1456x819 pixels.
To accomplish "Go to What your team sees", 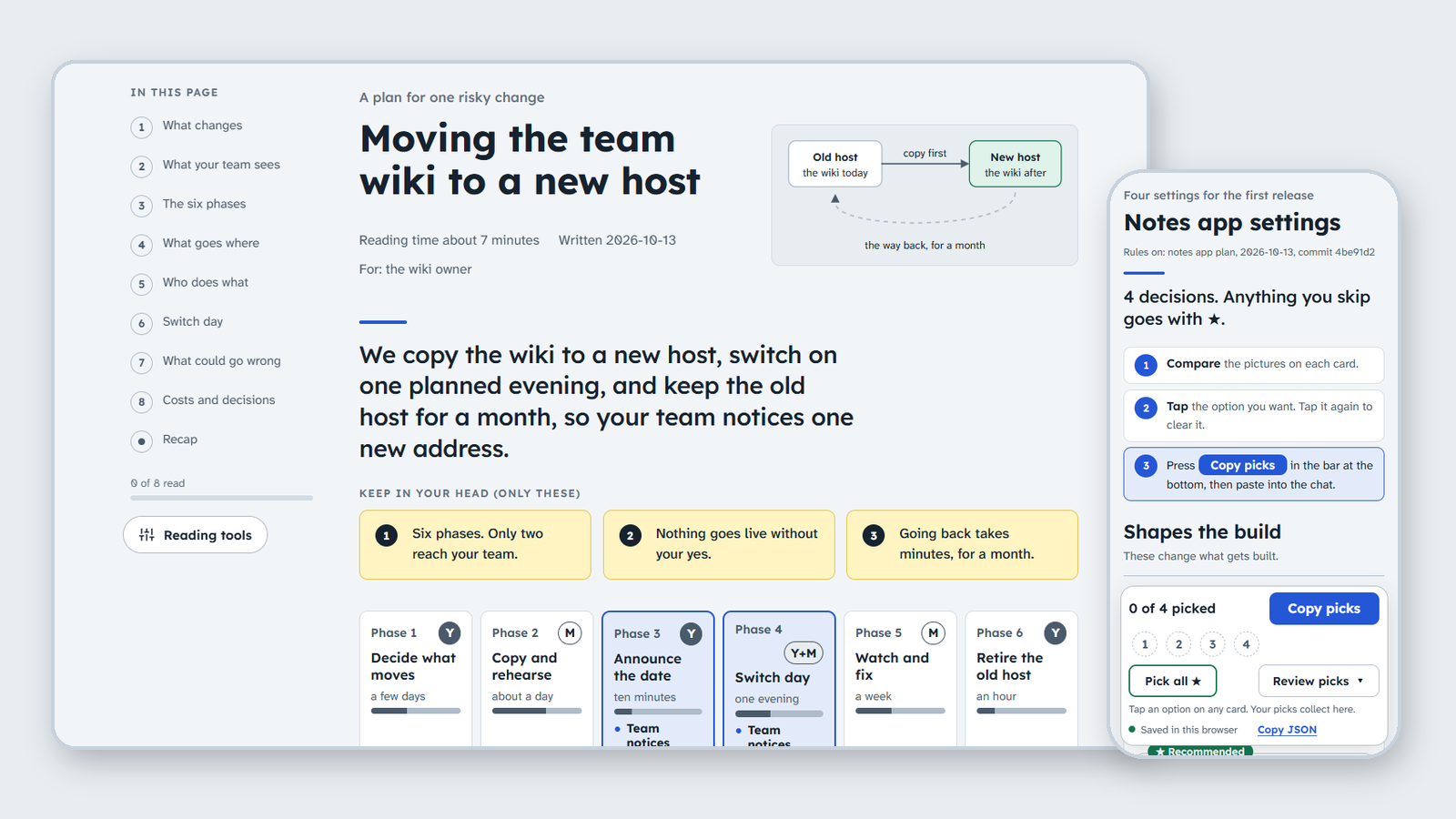I will point(221,165).
